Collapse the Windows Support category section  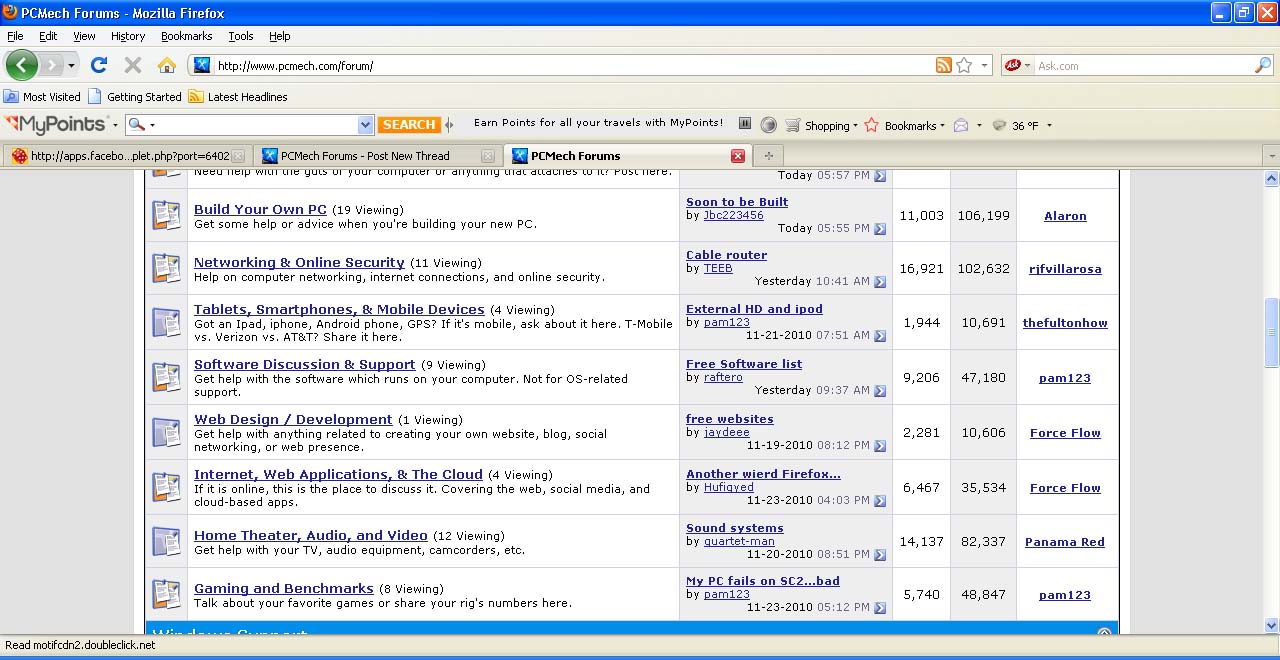1104,633
